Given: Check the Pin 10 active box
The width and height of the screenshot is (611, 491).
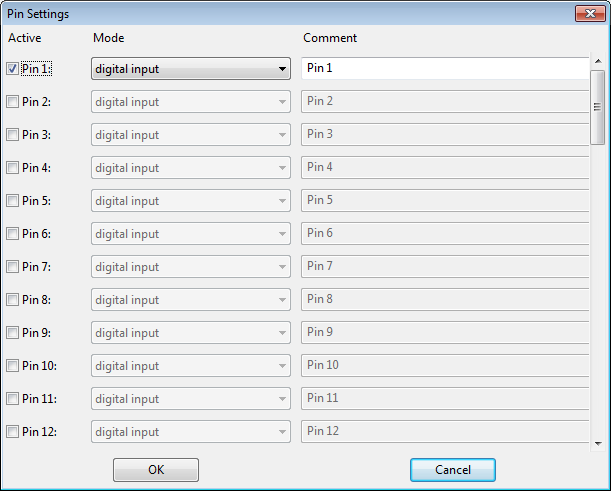Looking at the screenshot, I should 12,366.
